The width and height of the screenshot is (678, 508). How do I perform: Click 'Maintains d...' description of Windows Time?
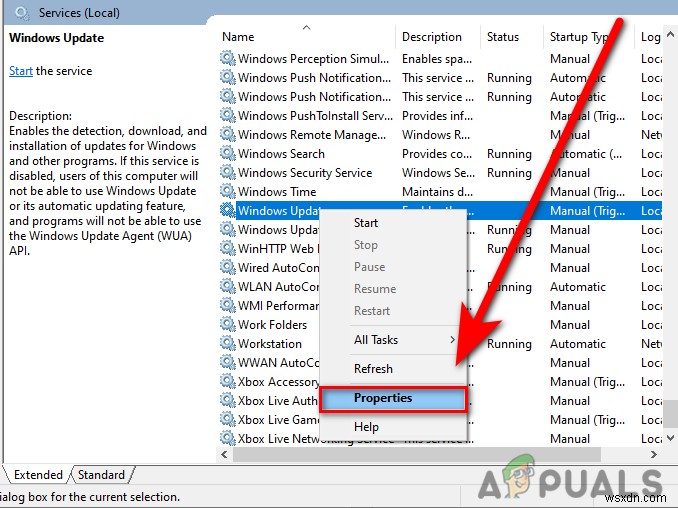pyautogui.click(x=437, y=192)
